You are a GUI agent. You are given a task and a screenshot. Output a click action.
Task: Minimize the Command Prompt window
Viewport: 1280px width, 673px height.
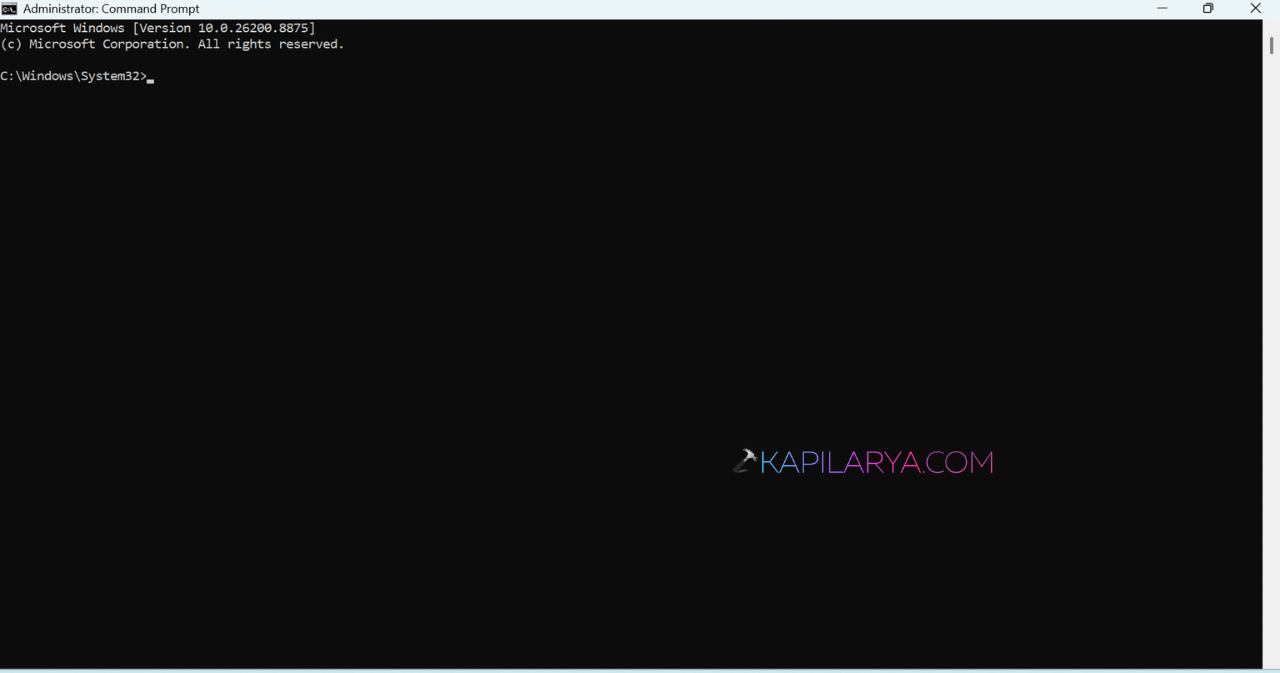pyautogui.click(x=1162, y=9)
